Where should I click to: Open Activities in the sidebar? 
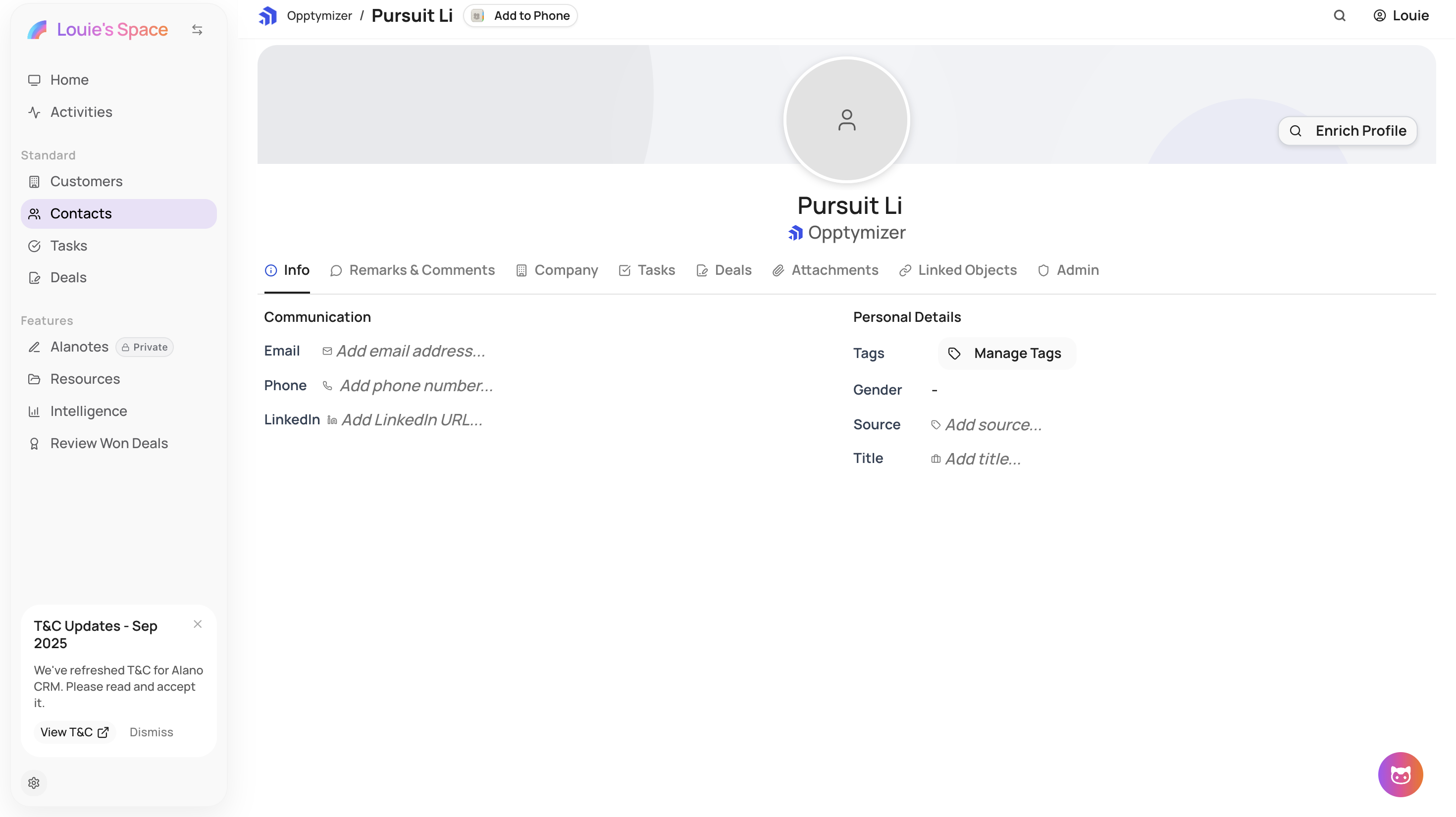pyautogui.click(x=119, y=112)
